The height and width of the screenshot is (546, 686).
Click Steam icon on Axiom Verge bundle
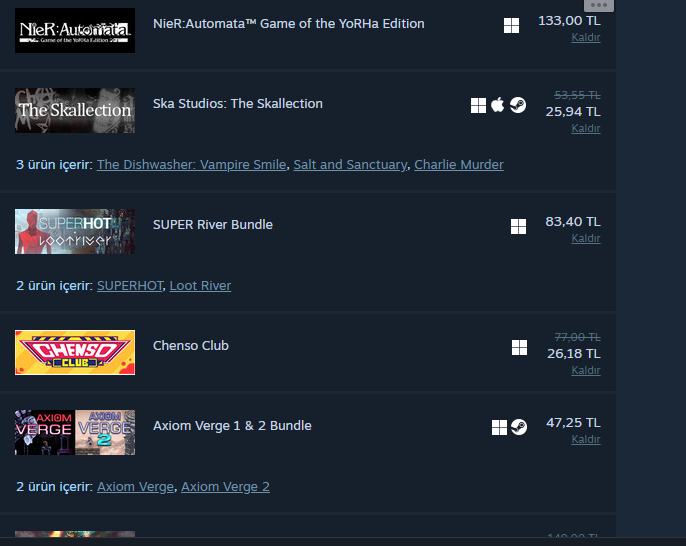coord(518,427)
